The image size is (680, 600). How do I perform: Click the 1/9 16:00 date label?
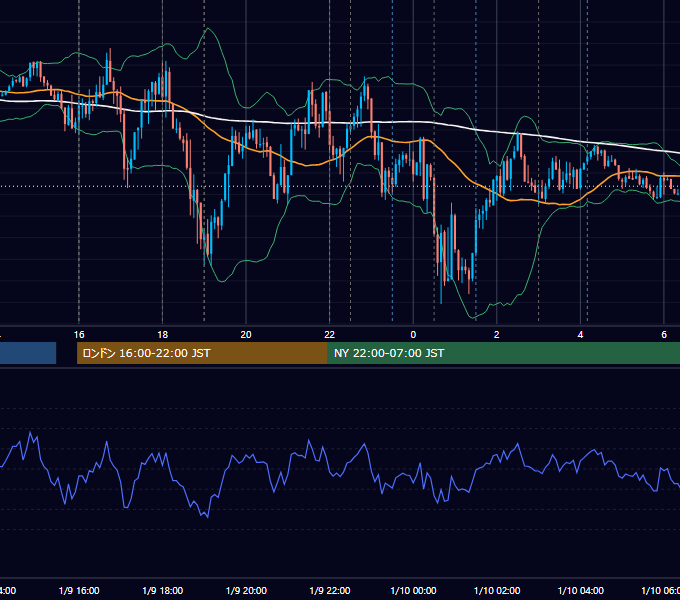point(79,591)
